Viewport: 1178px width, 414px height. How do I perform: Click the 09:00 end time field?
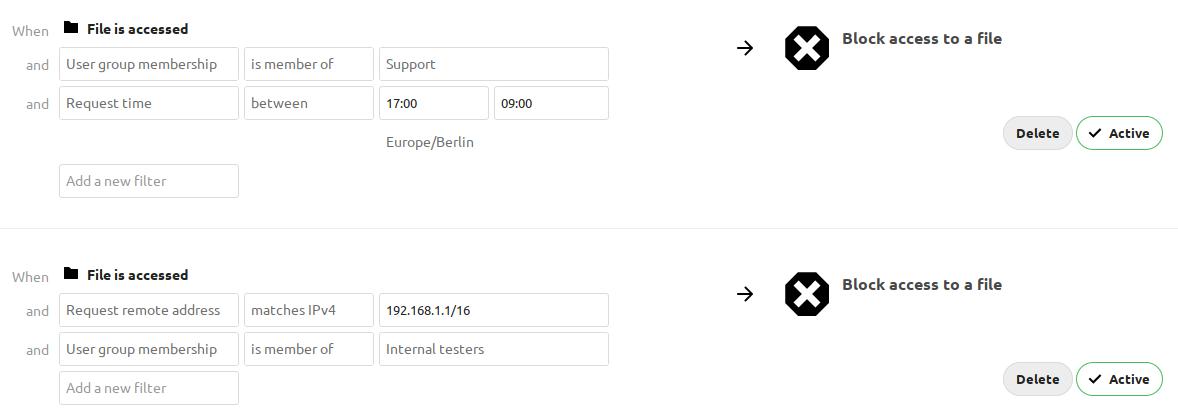[x=551, y=103]
